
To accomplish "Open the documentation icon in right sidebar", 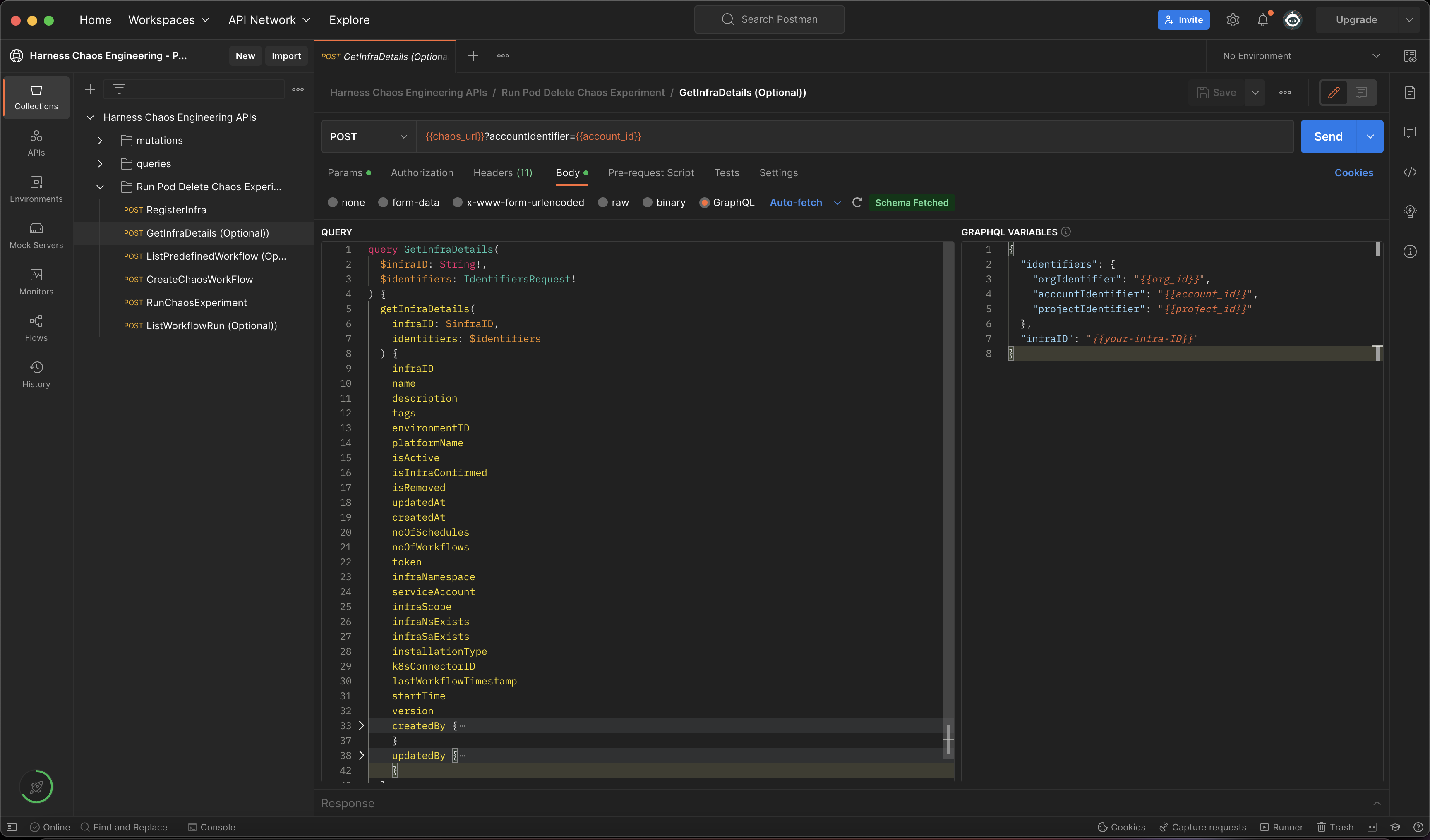I will [x=1410, y=93].
